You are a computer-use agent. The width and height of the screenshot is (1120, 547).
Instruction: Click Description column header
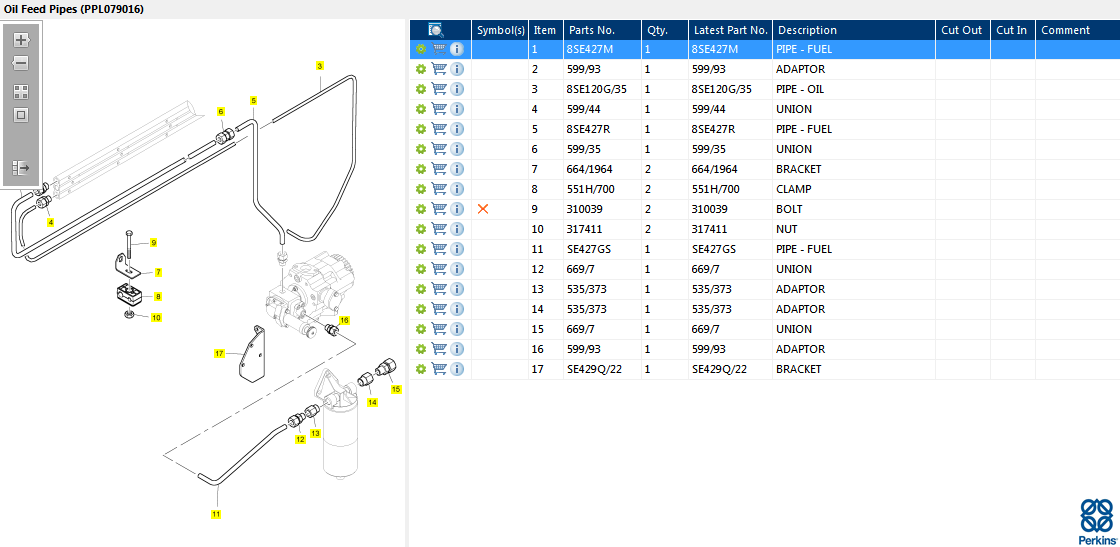854,30
